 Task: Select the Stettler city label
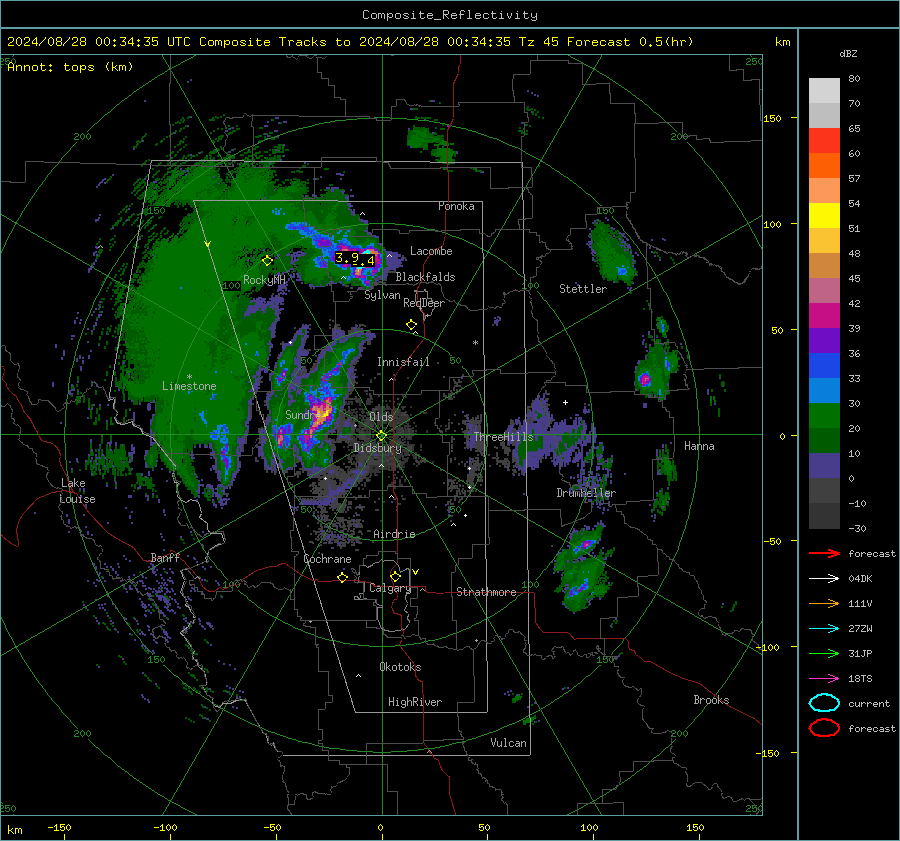click(583, 289)
